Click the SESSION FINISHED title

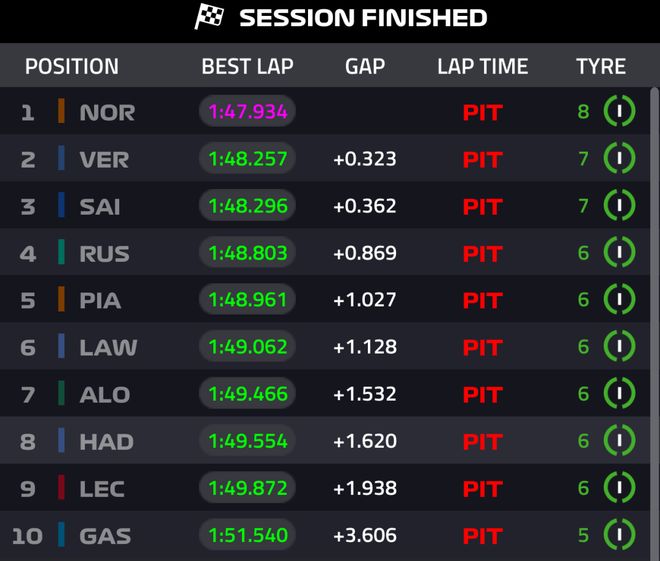pyautogui.click(x=363, y=18)
